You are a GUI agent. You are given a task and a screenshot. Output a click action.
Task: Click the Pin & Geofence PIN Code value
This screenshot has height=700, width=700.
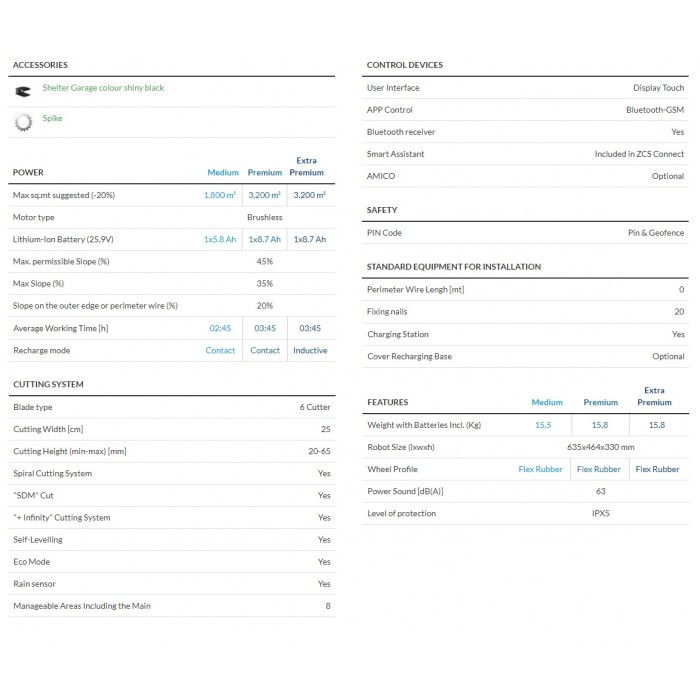[x=656, y=233]
